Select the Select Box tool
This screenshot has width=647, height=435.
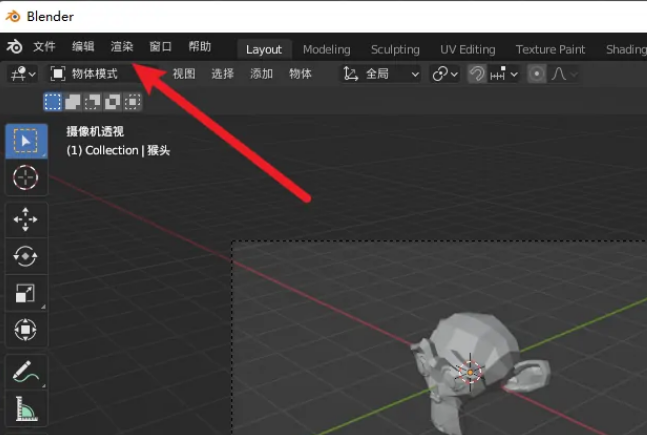[x=25, y=141]
